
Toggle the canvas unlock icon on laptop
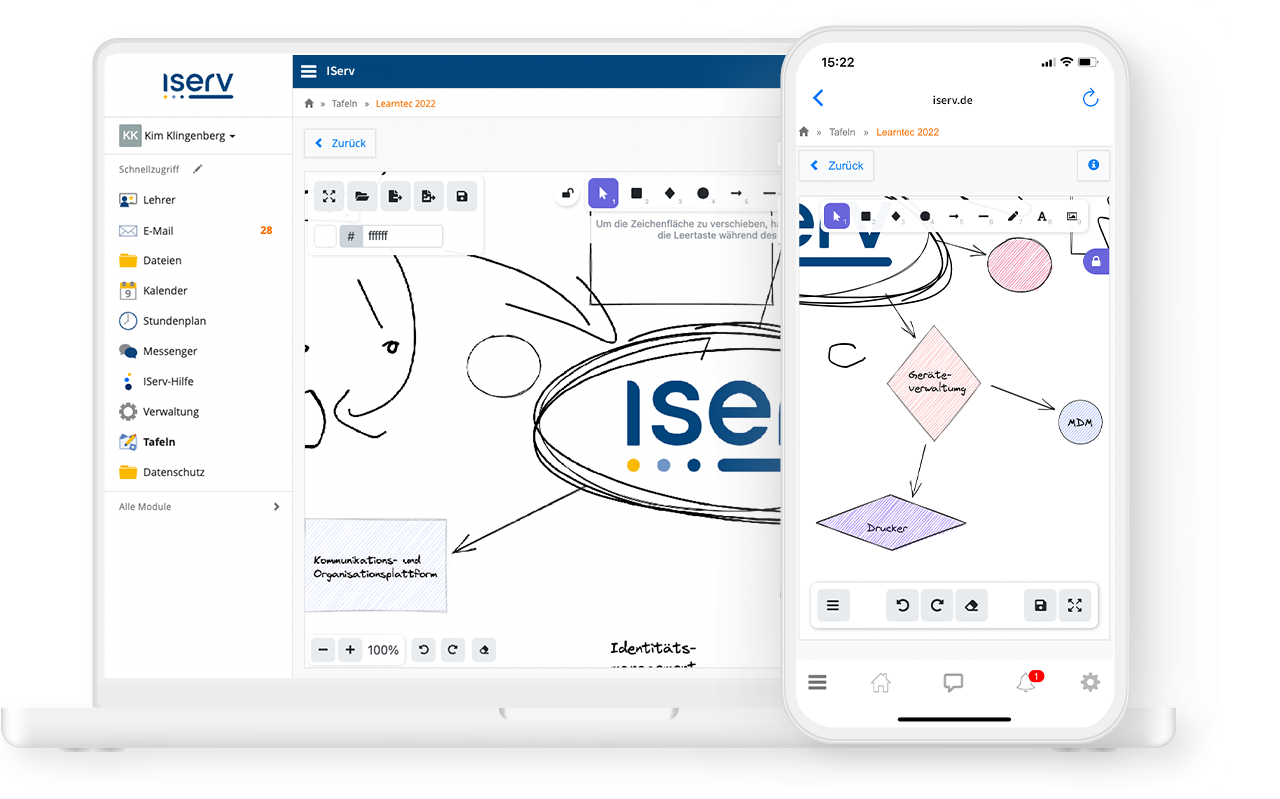567,194
